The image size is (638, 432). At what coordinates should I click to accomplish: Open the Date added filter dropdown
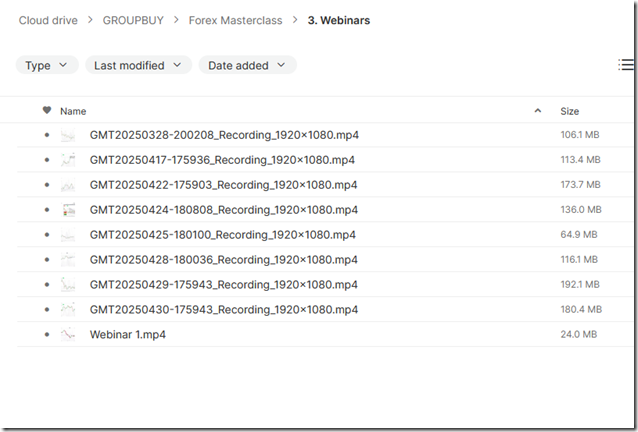point(247,65)
